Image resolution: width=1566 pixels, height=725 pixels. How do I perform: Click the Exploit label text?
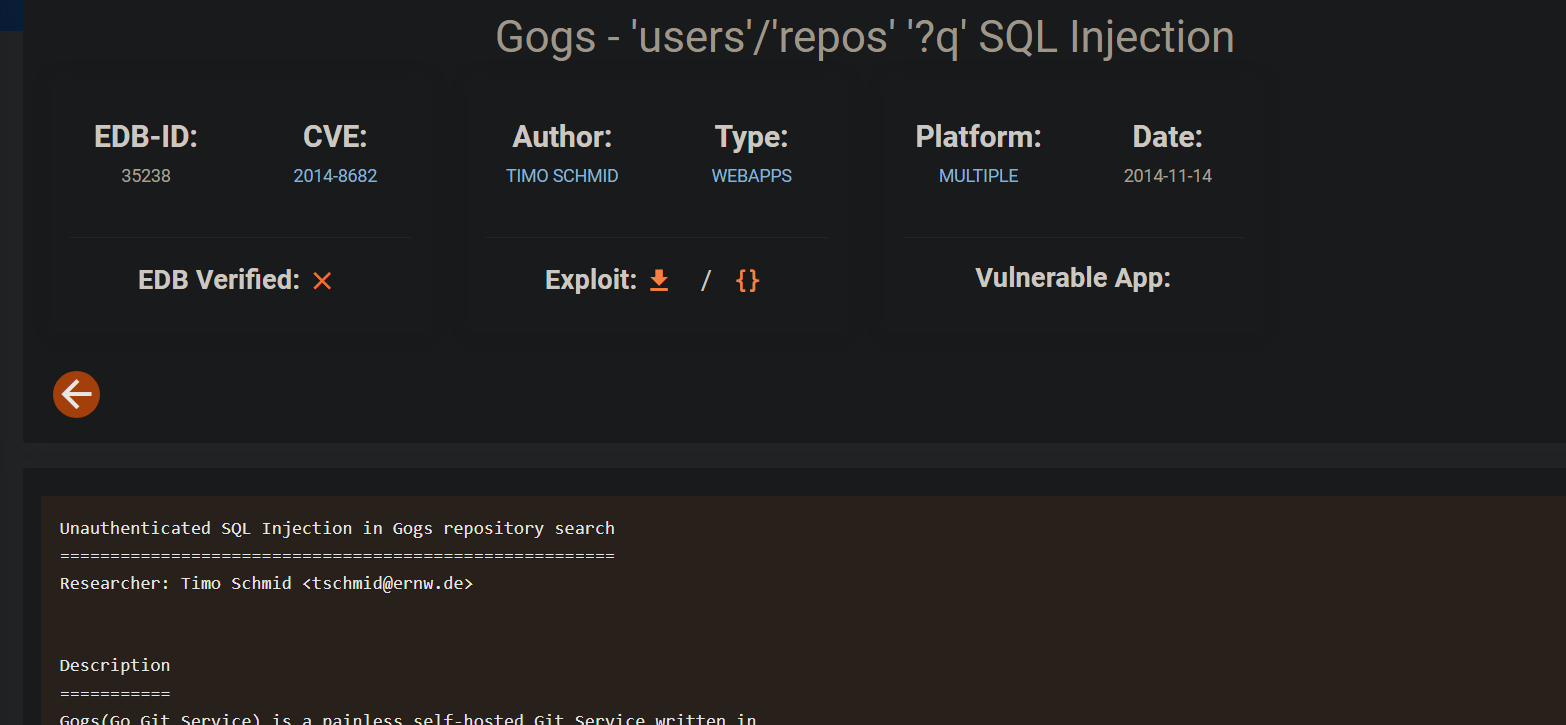point(590,280)
